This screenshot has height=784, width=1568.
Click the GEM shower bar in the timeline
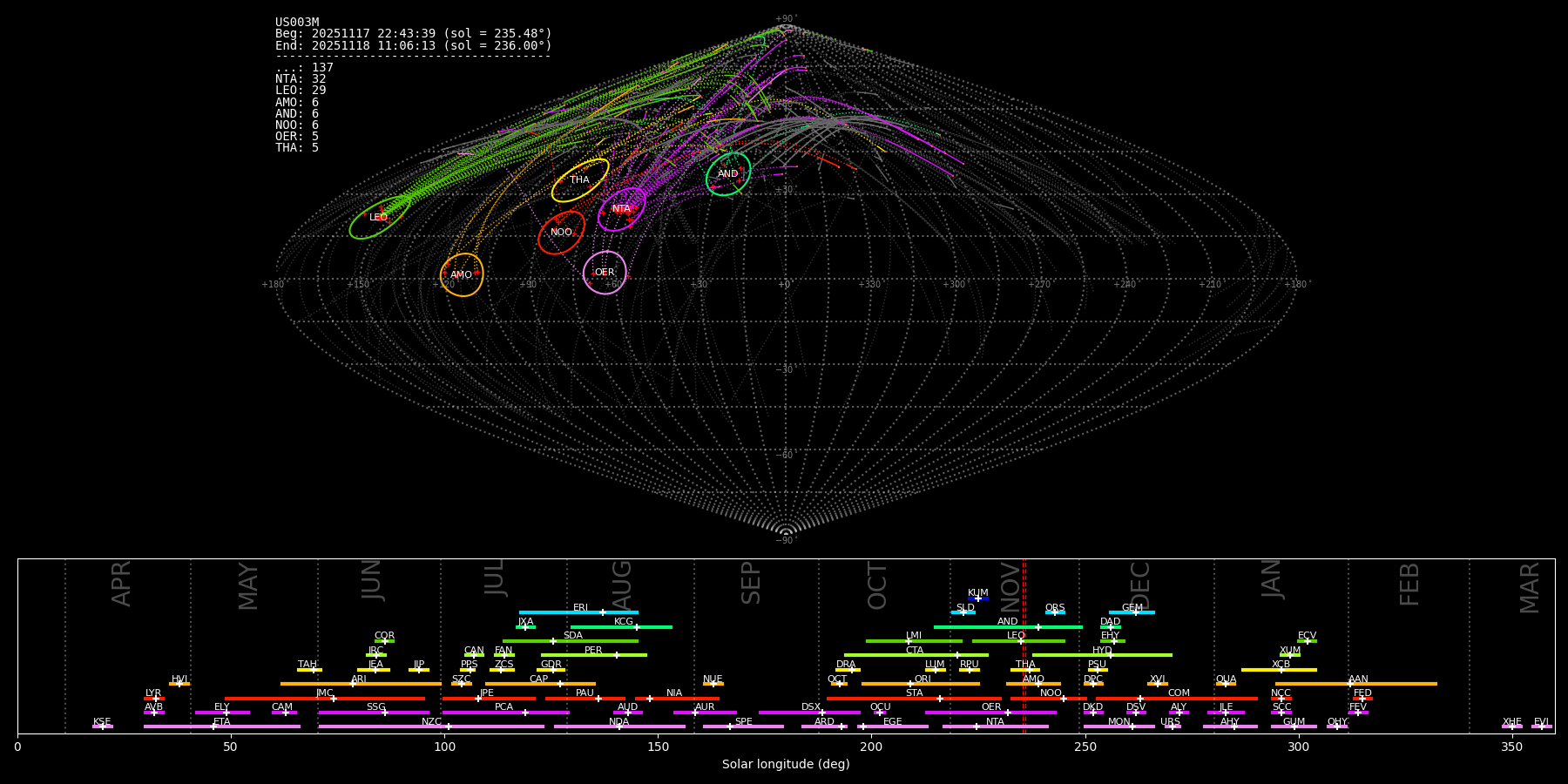click(x=1132, y=612)
